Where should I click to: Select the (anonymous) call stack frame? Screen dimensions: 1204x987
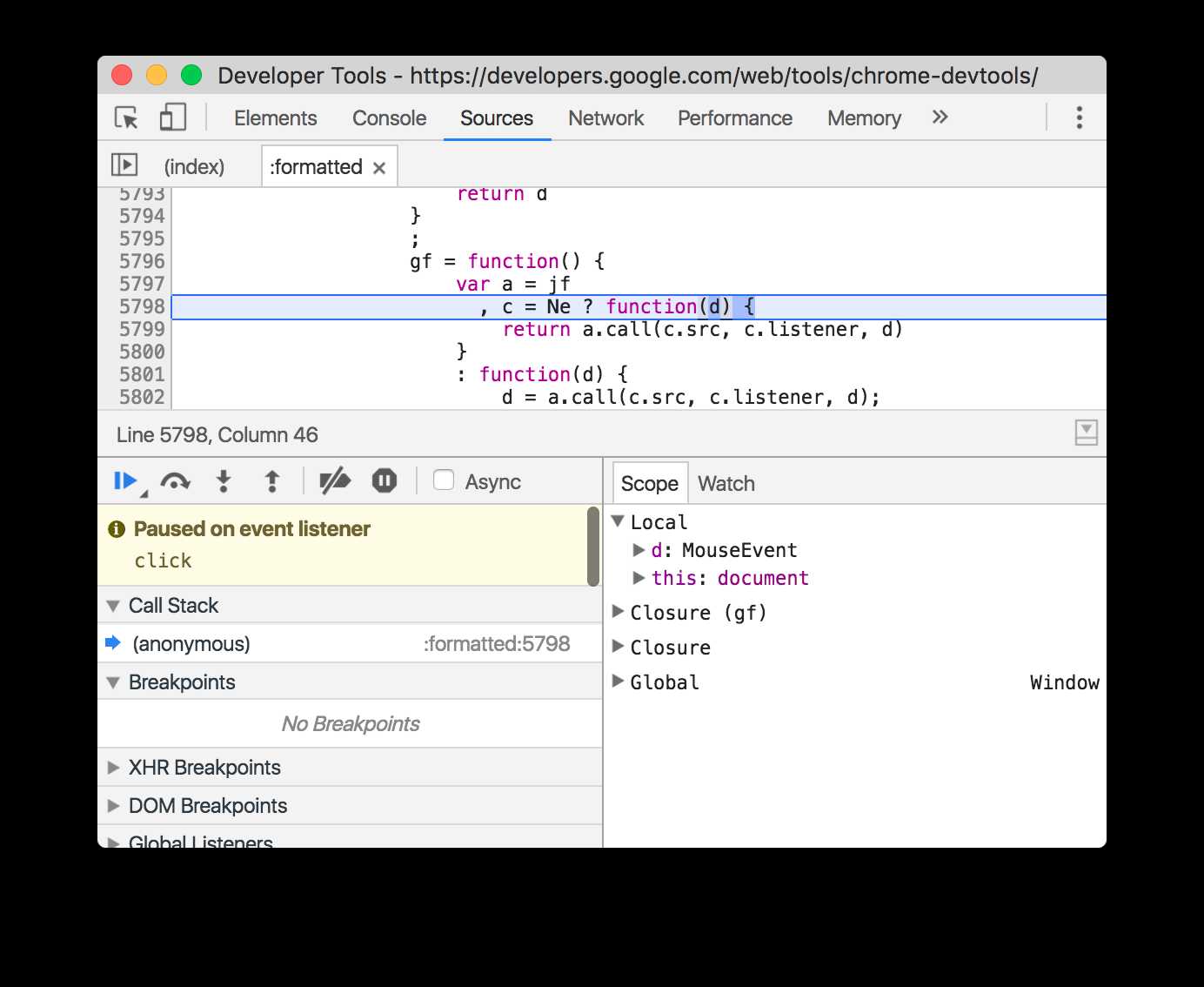coord(350,643)
